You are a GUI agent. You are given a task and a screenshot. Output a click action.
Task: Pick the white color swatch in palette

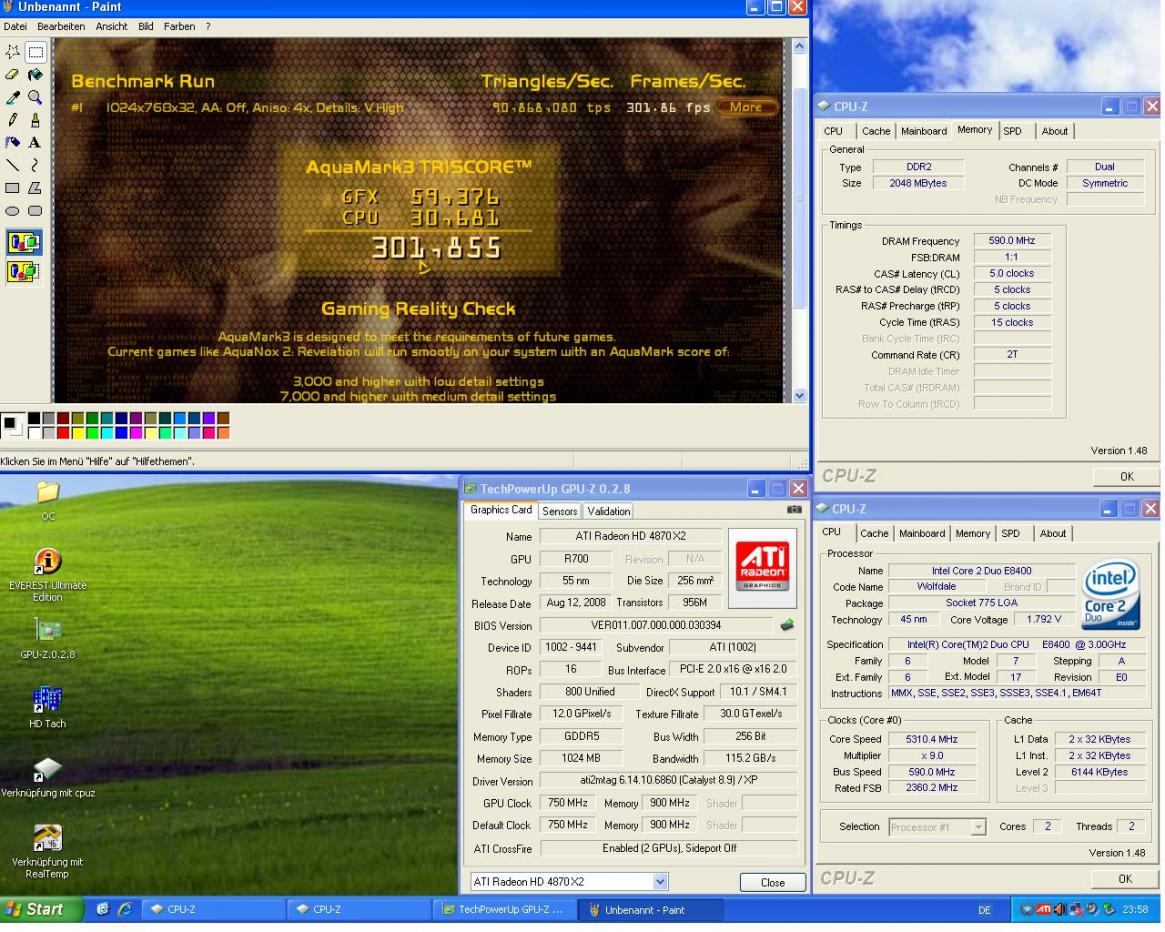tap(34, 433)
